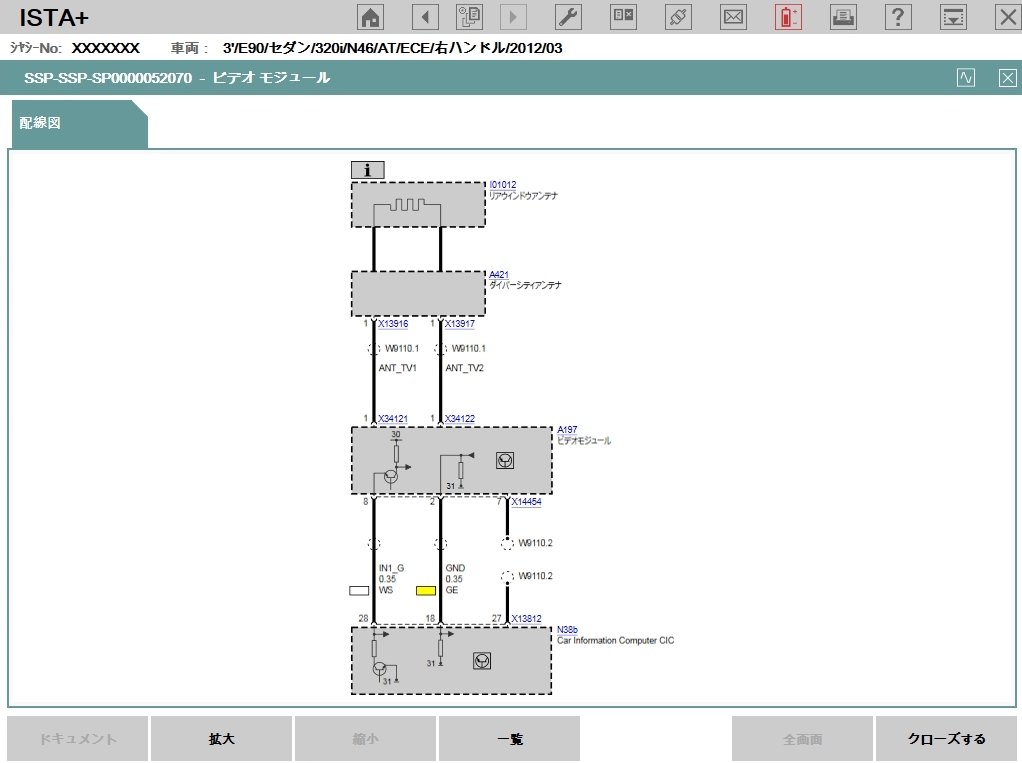Click the GND signal label on the GE wire
1022x763 pixels.
(455, 568)
